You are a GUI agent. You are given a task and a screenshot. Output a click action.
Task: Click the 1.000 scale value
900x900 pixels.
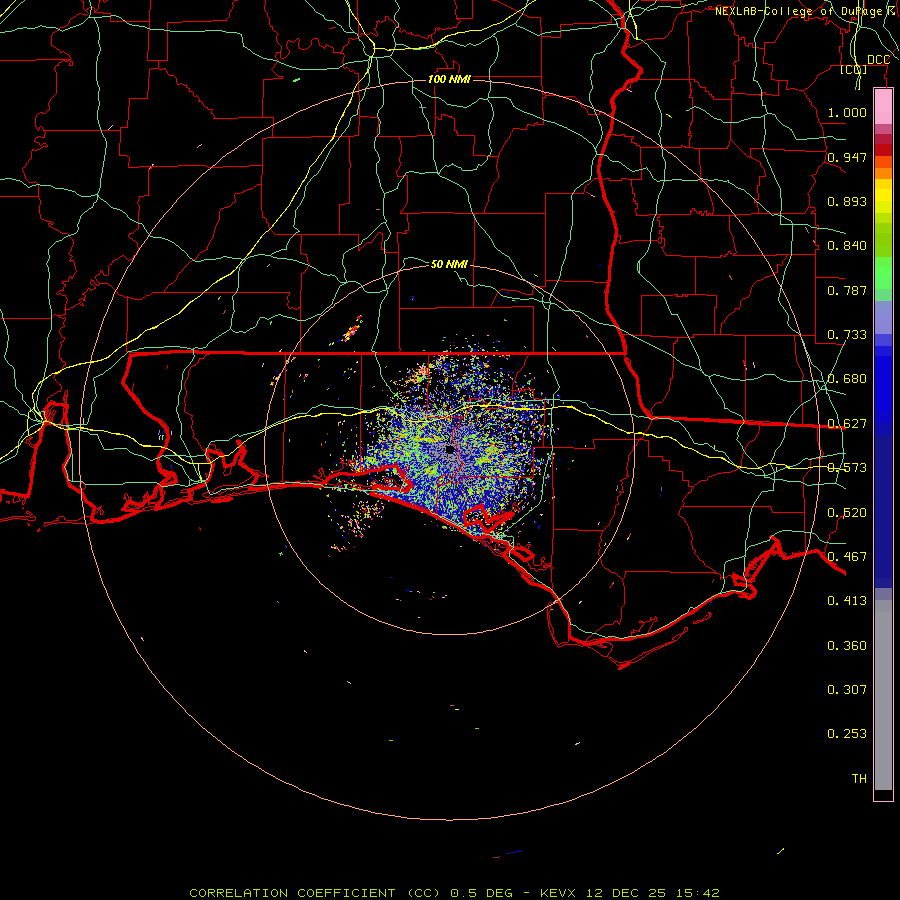coord(847,112)
